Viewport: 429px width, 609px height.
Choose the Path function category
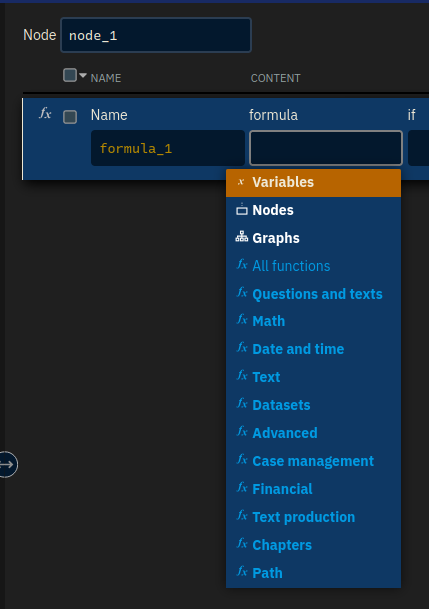pyautogui.click(x=267, y=573)
